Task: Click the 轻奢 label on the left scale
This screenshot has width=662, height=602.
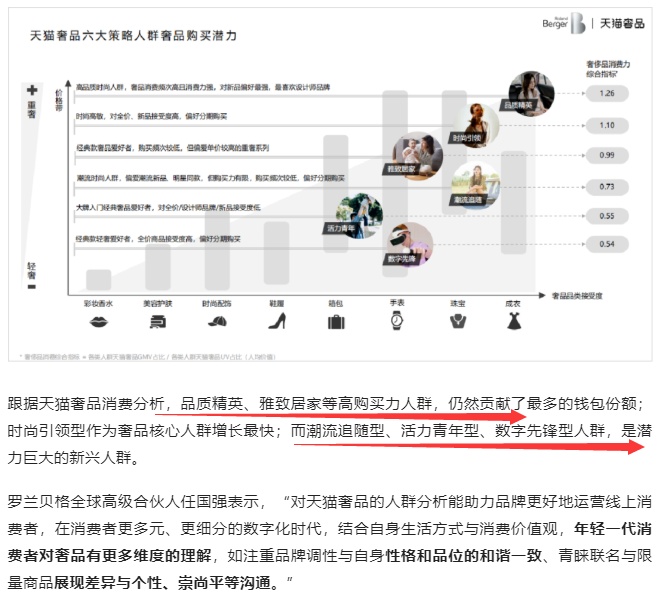Action: tap(32, 271)
